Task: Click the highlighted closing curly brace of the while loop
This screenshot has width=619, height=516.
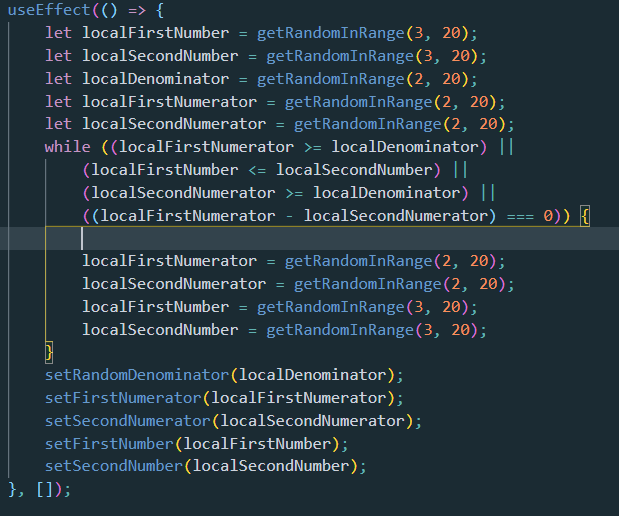Action: [x=49, y=352]
